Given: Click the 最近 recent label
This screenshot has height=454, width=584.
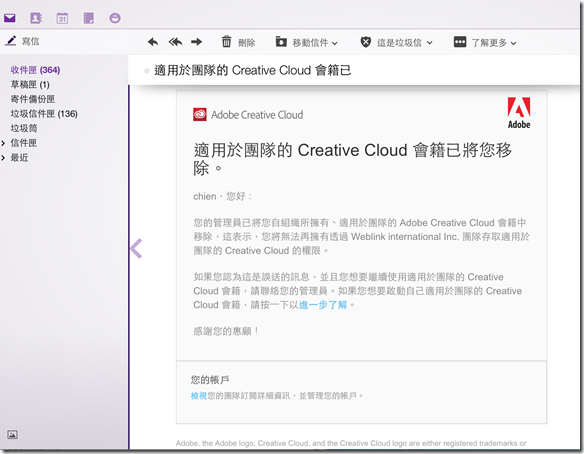Looking at the screenshot, I should pos(19,158).
